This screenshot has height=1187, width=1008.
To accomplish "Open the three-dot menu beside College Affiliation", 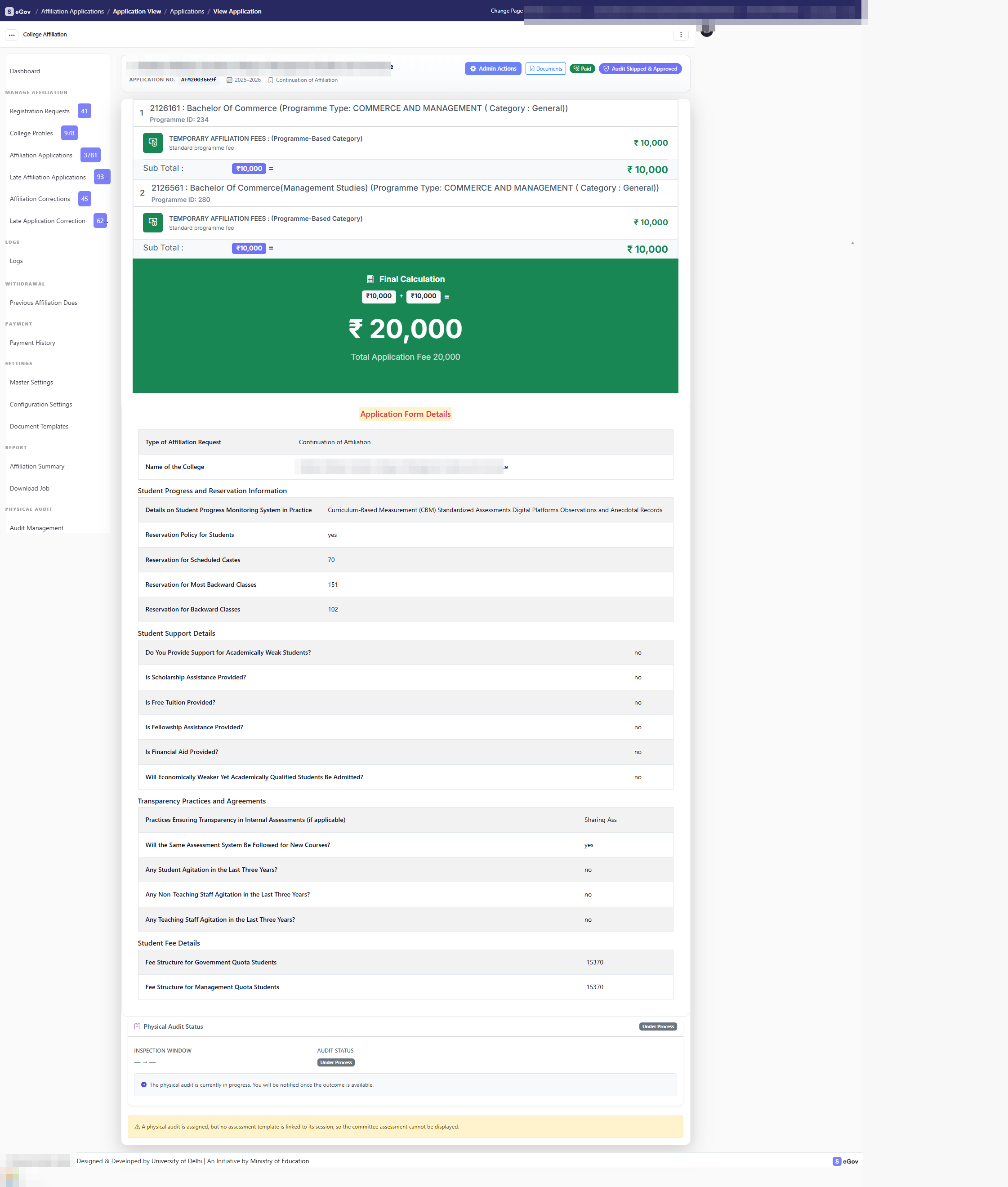I will [11, 35].
